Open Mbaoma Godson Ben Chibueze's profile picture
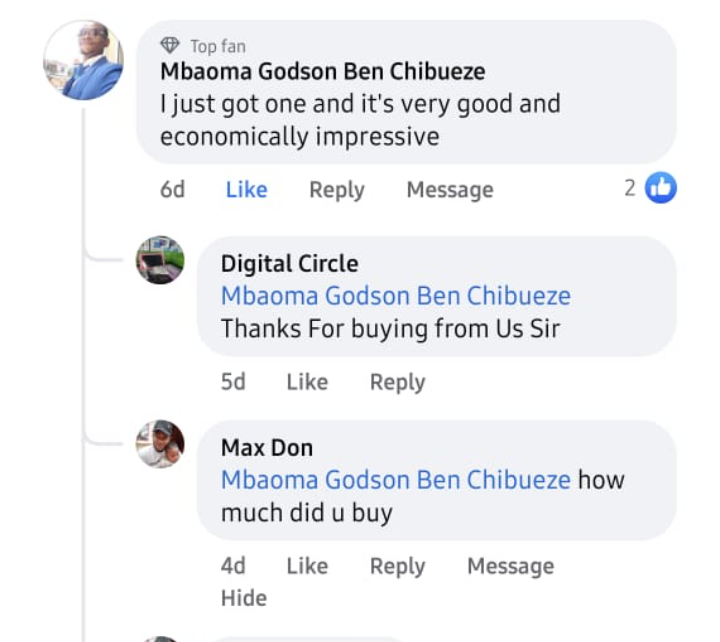Screen dimensions: 720x642 click(x=83, y=61)
